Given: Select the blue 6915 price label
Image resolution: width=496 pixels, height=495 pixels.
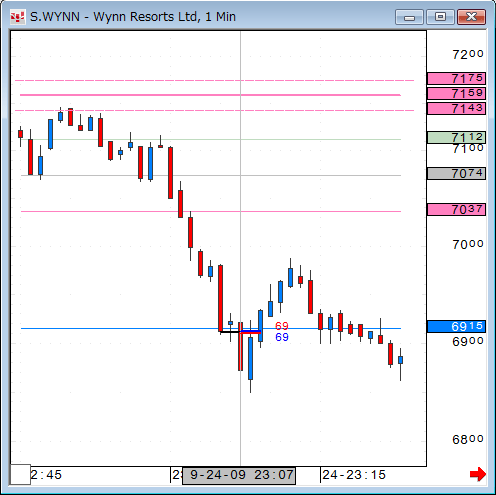Looking at the screenshot, I should [456, 326].
